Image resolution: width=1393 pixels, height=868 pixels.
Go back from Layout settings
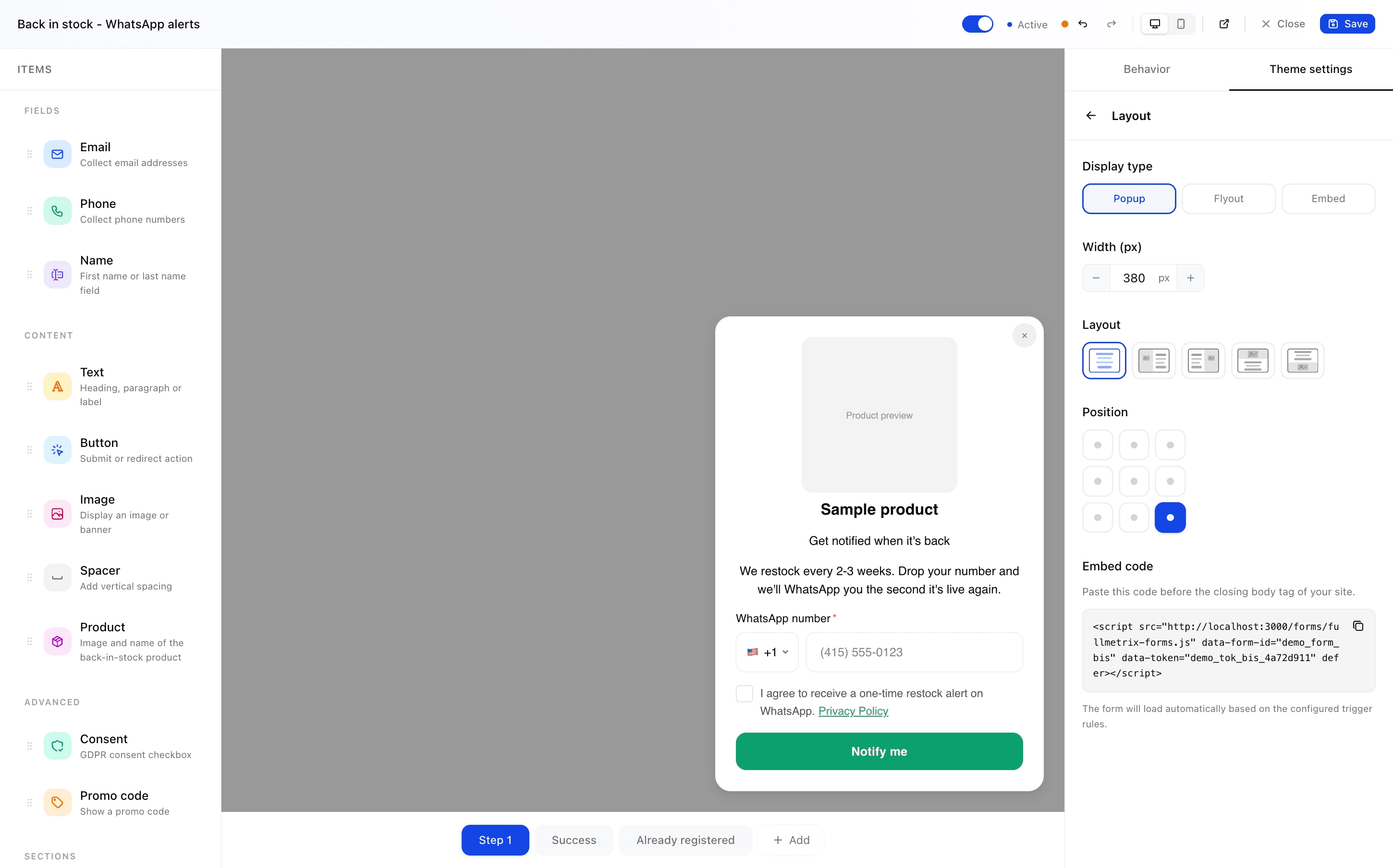pos(1091,116)
